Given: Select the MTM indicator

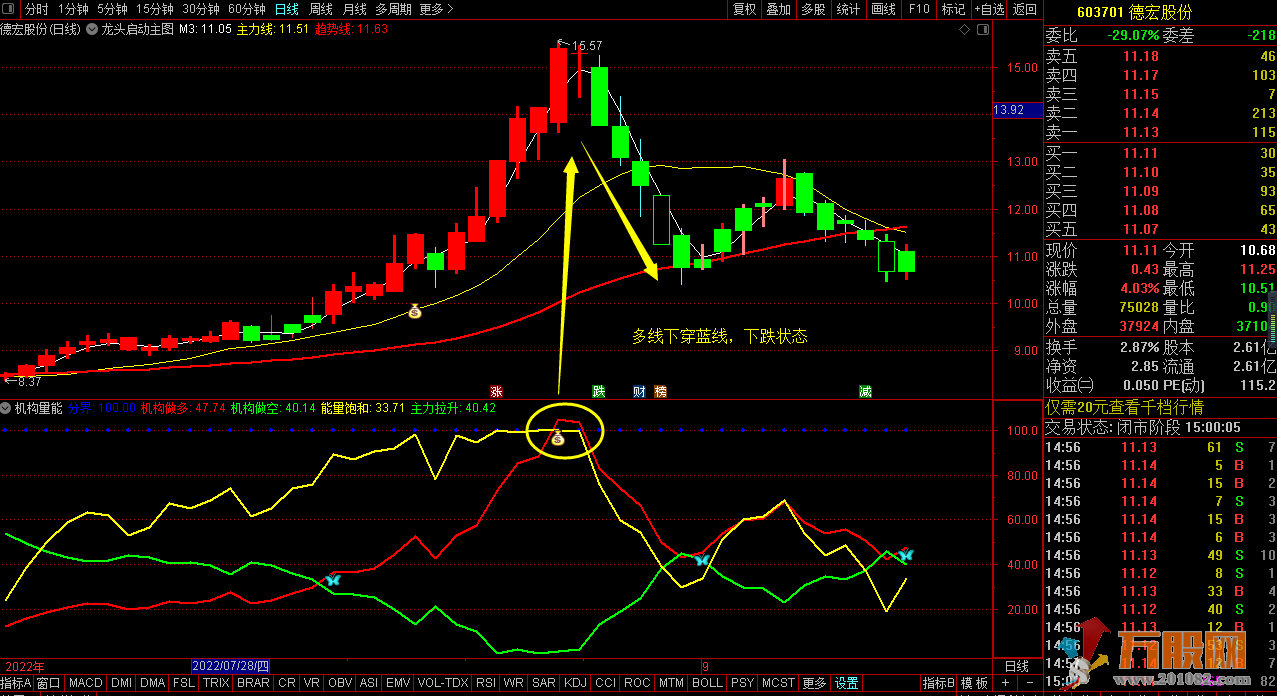Looking at the screenshot, I should (671, 683).
